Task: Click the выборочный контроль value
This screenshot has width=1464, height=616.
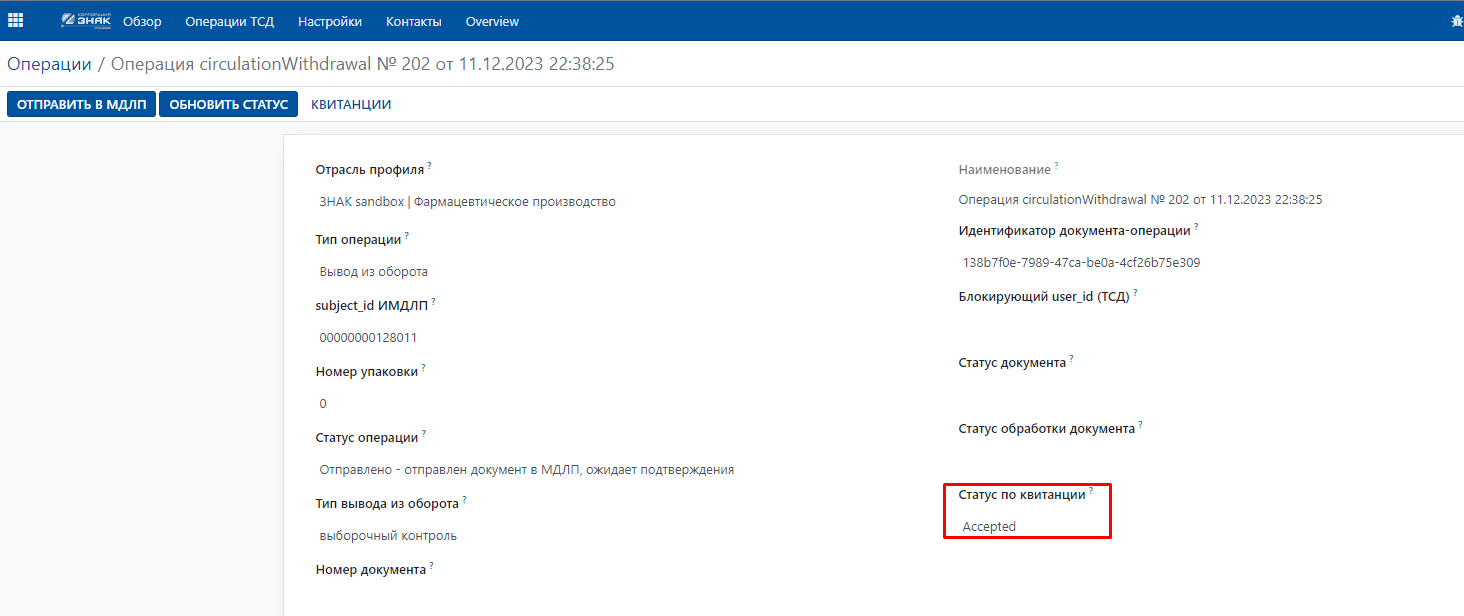Action: coord(388,536)
